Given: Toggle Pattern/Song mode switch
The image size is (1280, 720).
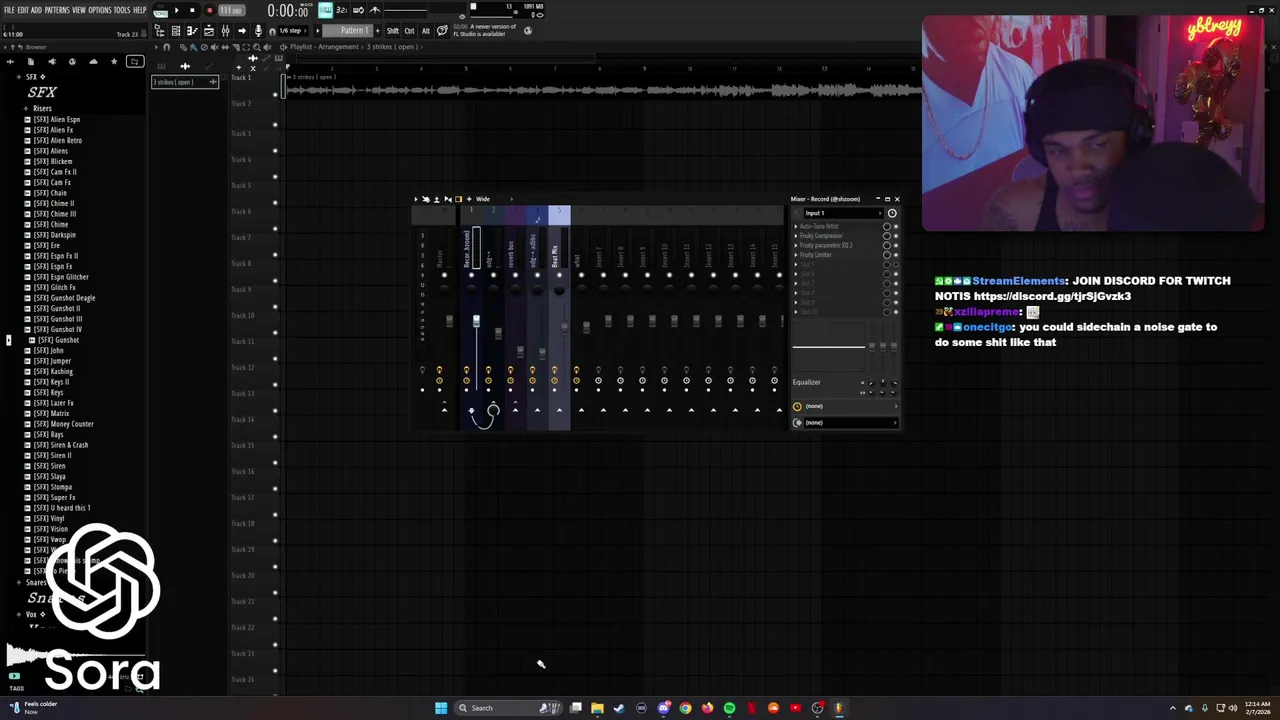Looking at the screenshot, I should [x=160, y=11].
